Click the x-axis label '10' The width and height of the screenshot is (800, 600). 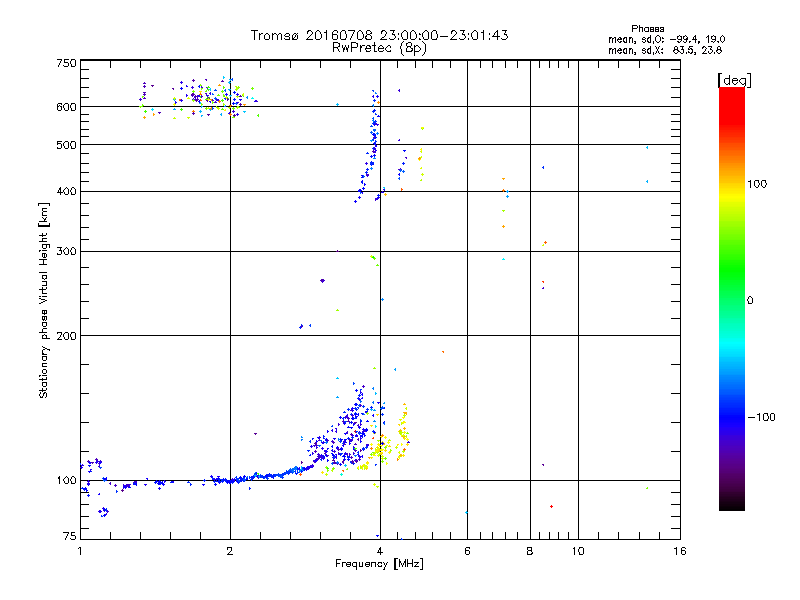(578, 551)
